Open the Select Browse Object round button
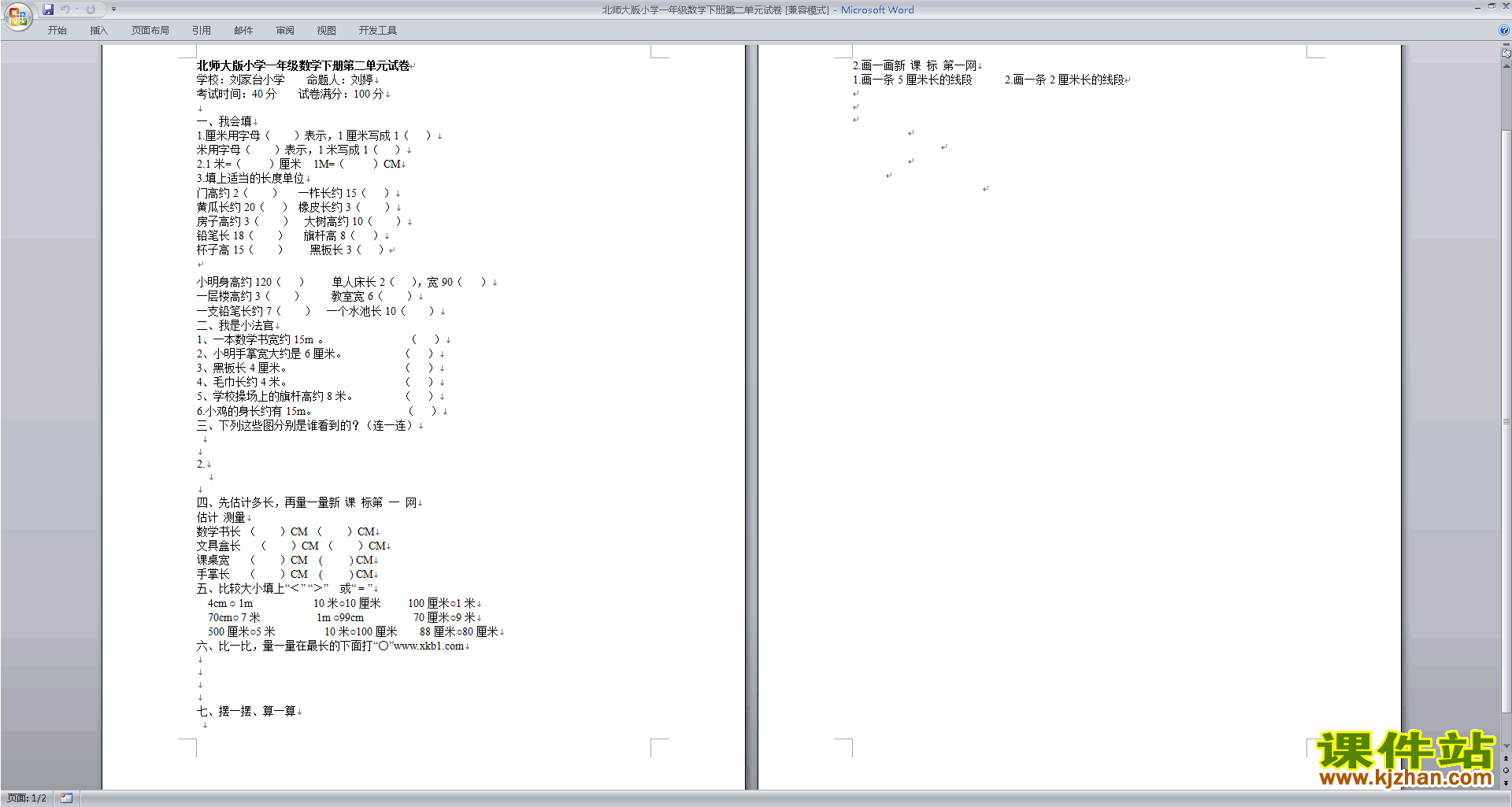The height and width of the screenshot is (807, 1512). click(x=1506, y=771)
